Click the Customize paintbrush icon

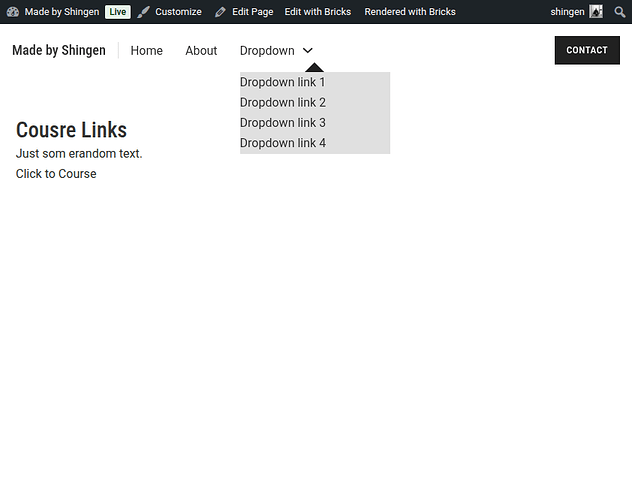[145, 12]
